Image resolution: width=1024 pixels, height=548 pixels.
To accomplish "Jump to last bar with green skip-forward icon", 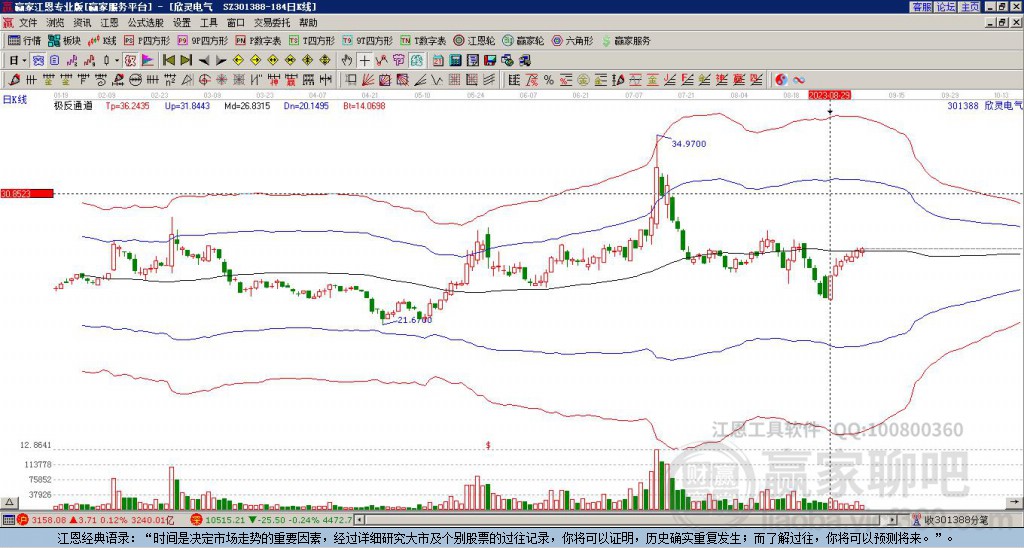I will [x=186, y=61].
